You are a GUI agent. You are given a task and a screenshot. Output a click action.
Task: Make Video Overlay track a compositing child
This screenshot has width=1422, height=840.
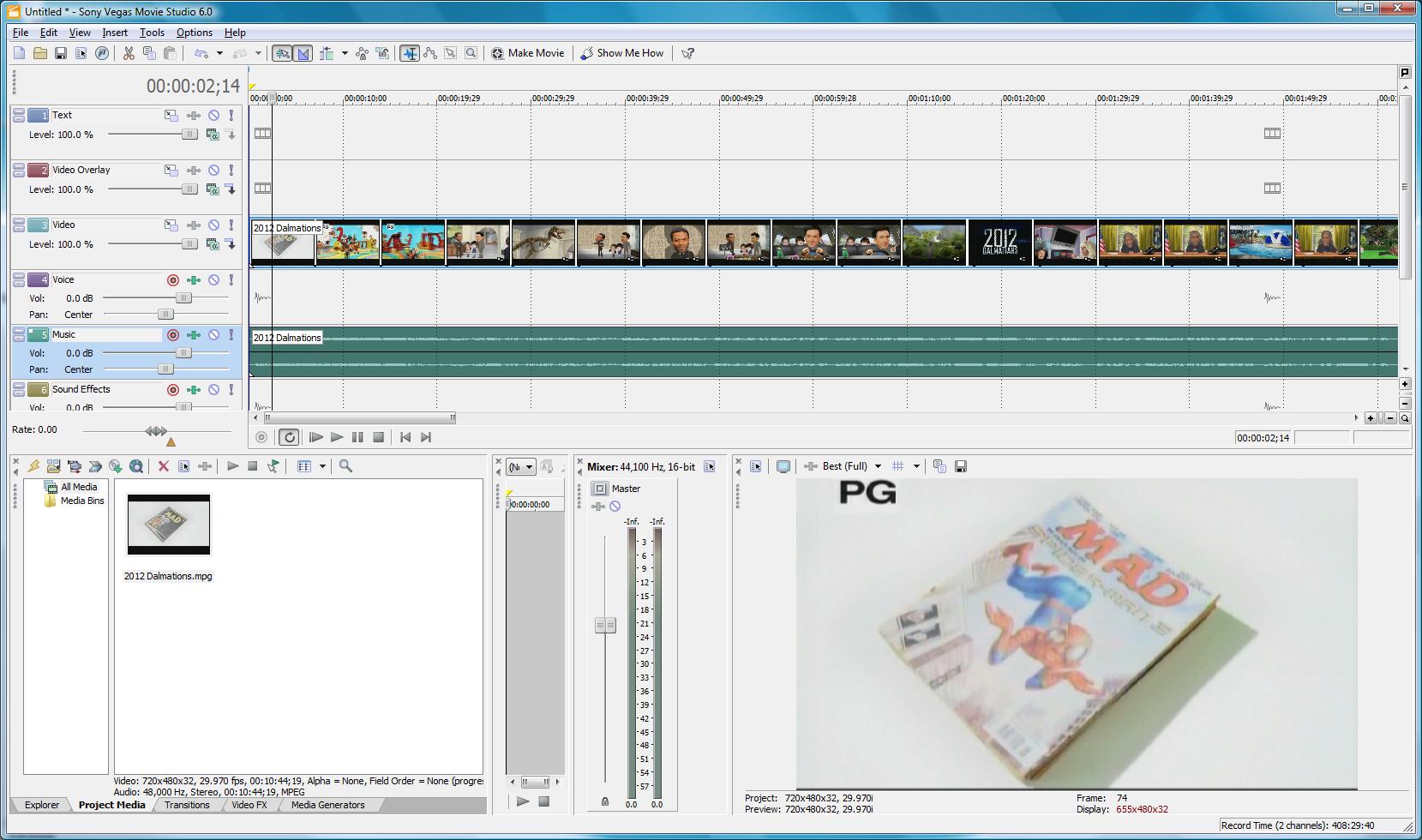[231, 189]
